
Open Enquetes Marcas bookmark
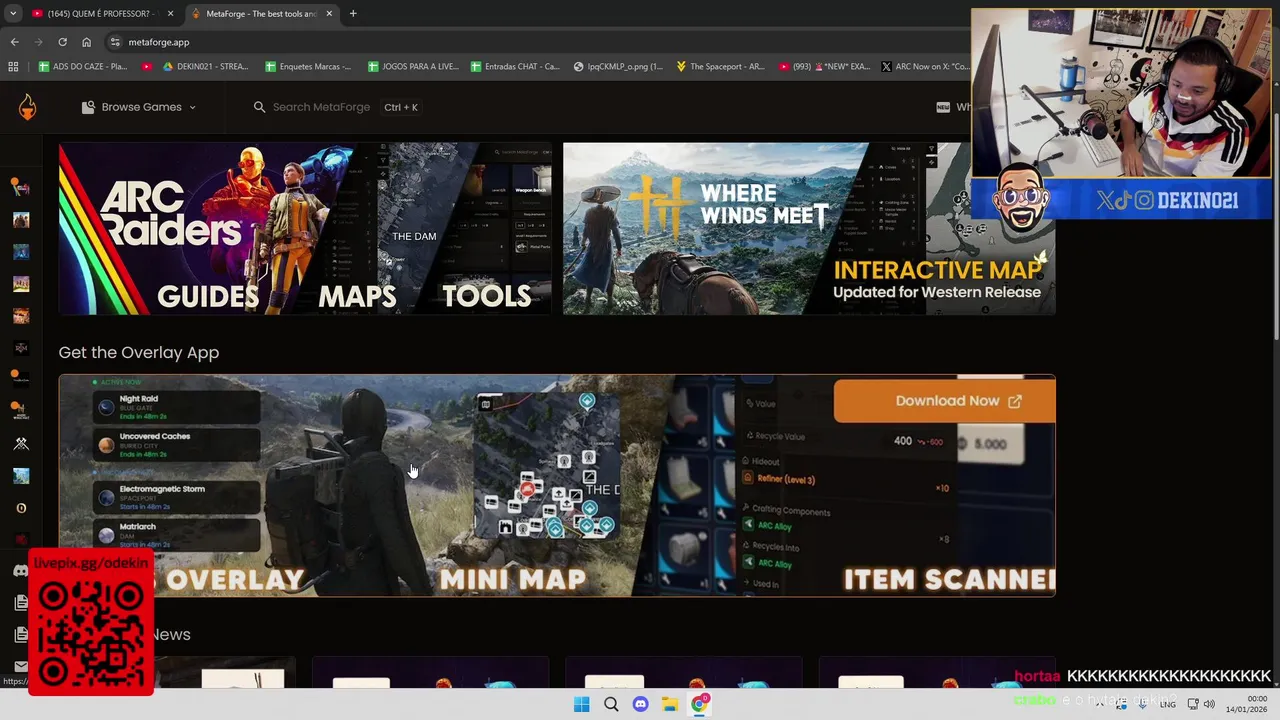pyautogui.click(x=308, y=67)
